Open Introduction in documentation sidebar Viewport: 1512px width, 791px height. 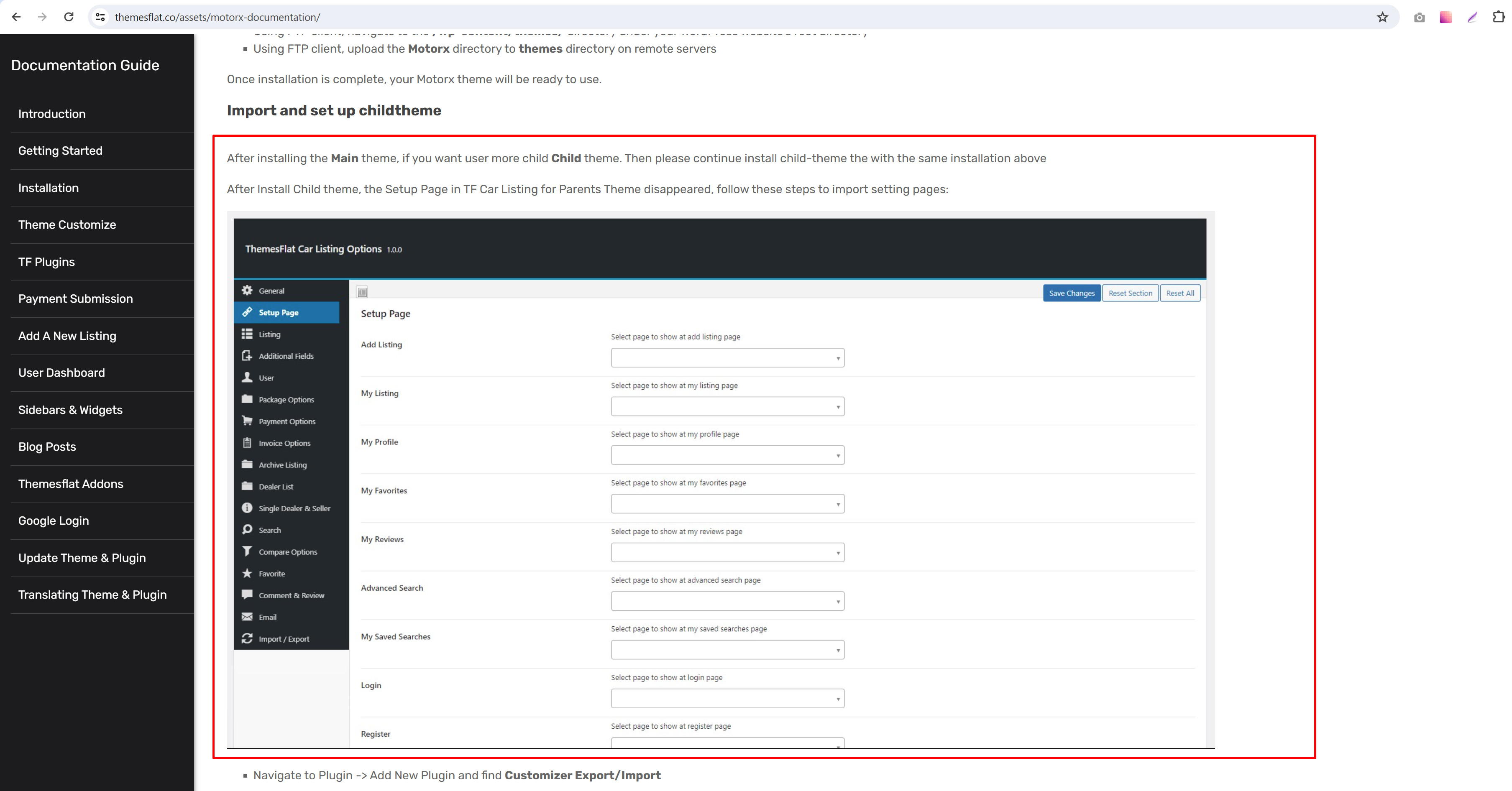point(51,114)
